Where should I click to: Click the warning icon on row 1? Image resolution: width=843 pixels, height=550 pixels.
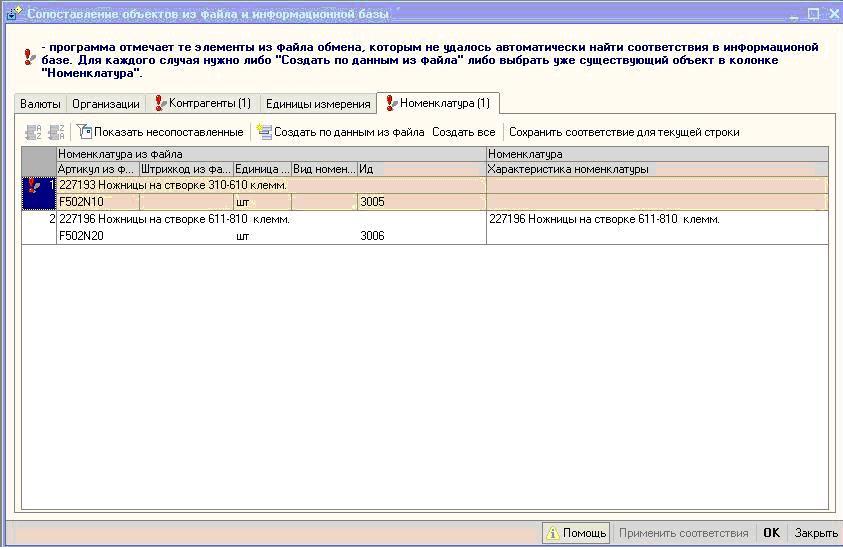tap(34, 186)
